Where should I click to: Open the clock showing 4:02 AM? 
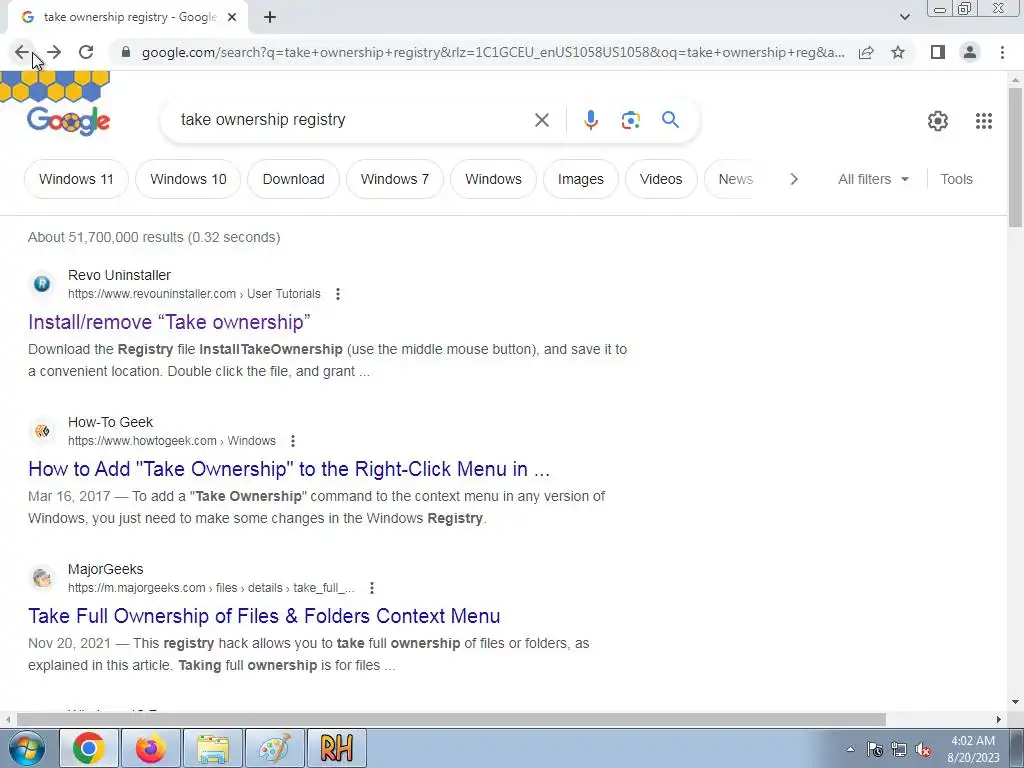(973, 749)
